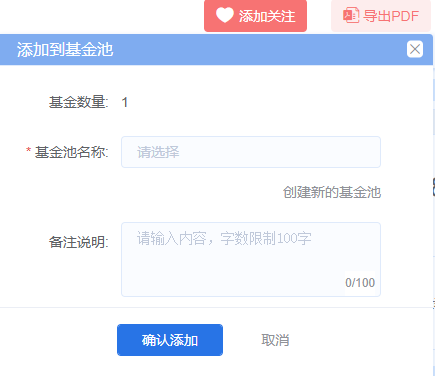This screenshot has width=435, height=376.
Task: Click the 基金数量 label
Action: (x=79, y=102)
